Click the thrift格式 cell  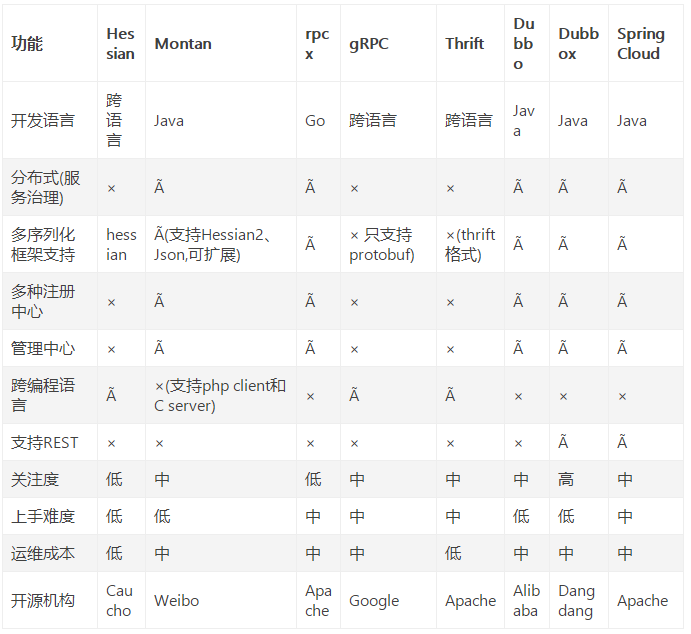470,245
